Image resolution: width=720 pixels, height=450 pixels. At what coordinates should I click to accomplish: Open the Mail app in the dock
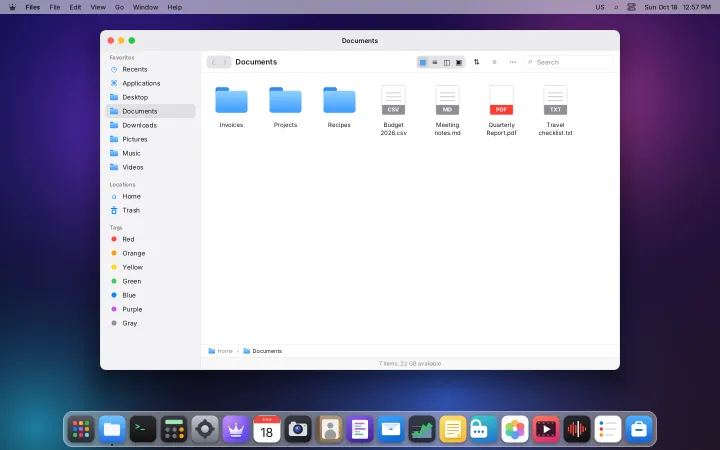(391, 429)
